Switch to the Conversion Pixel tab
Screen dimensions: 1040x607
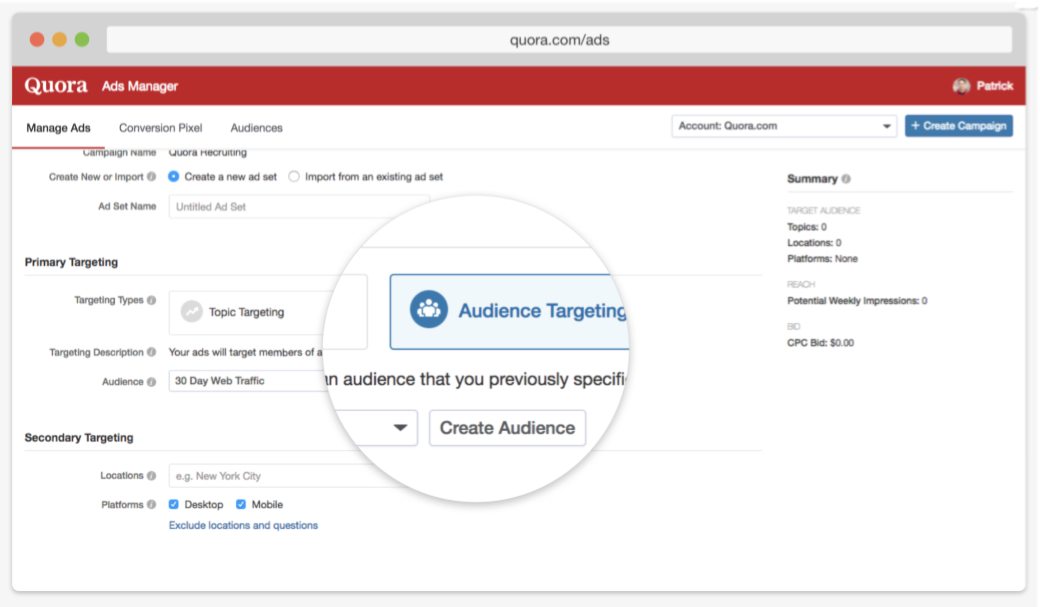161,128
